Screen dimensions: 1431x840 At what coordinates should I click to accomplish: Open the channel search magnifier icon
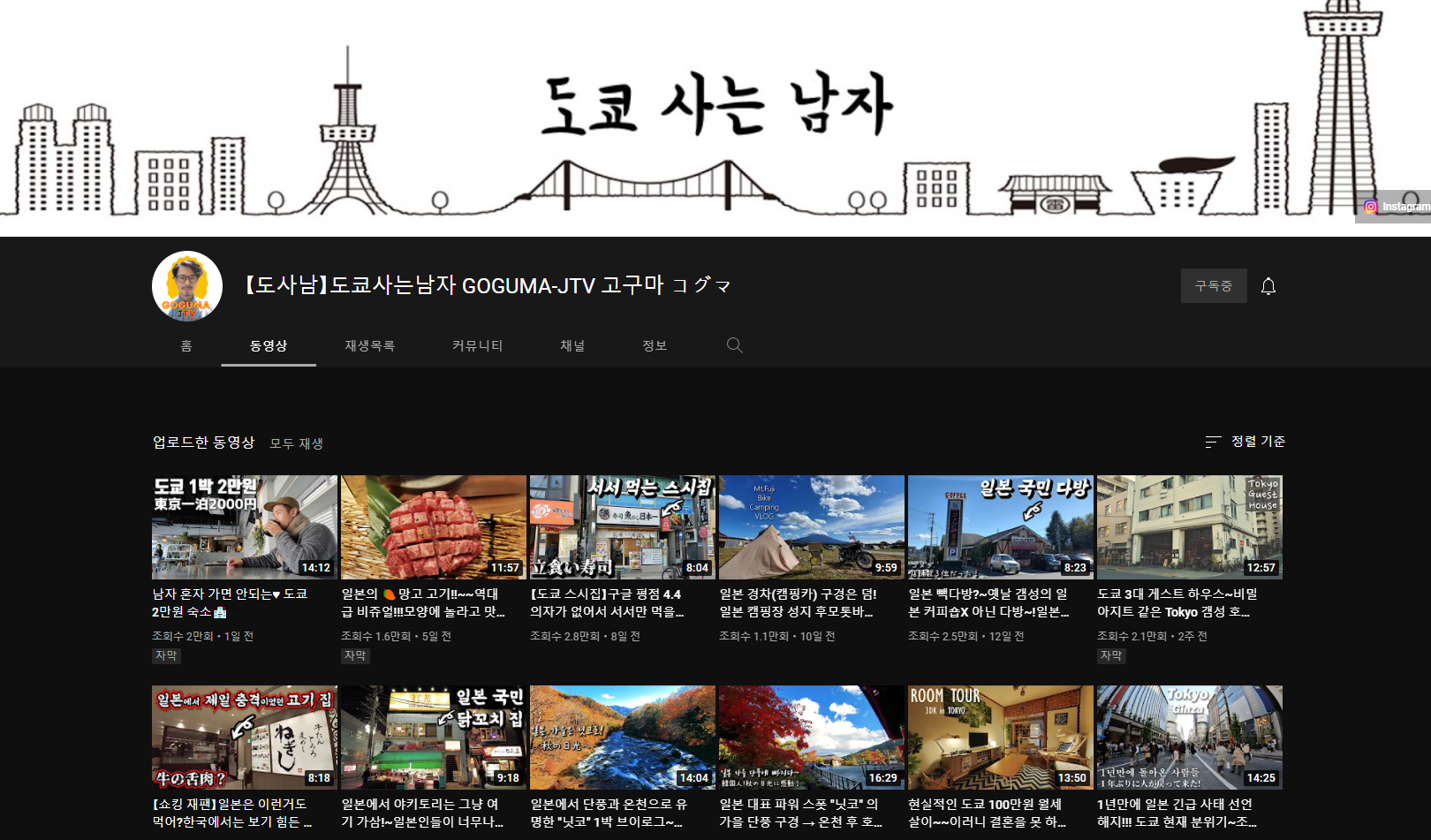[734, 345]
